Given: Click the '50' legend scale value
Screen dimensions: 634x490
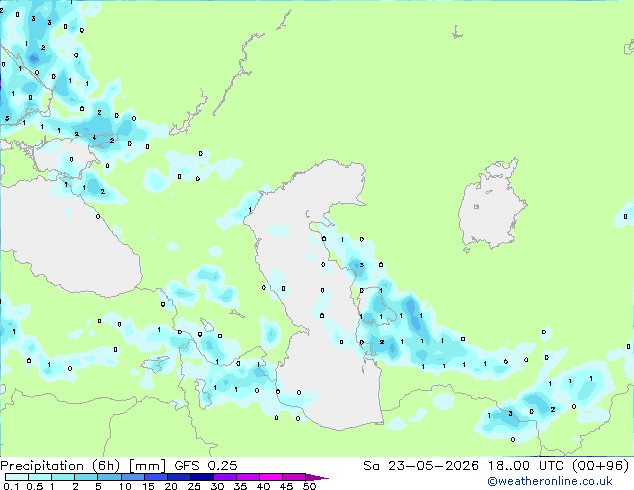Looking at the screenshot, I should 309,486.
